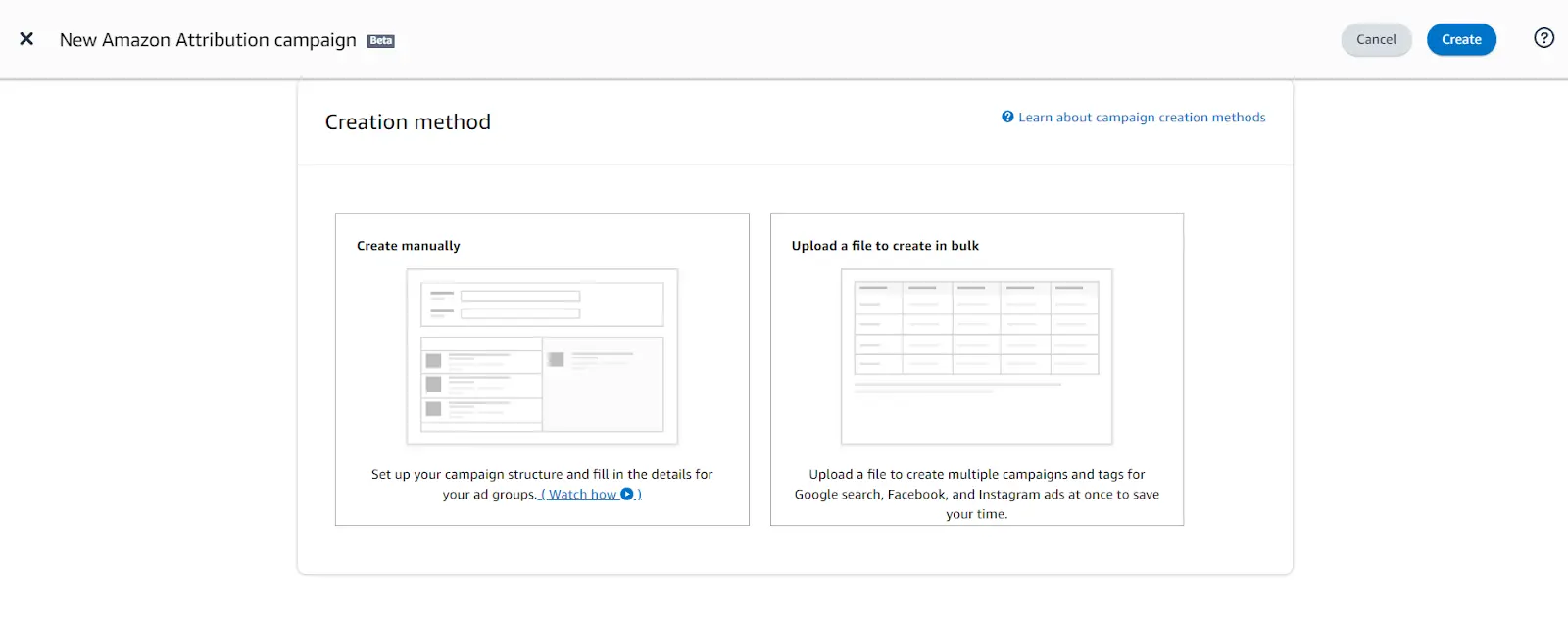Click the Watch how video link
The width and height of the screenshot is (1568, 618).
click(591, 495)
